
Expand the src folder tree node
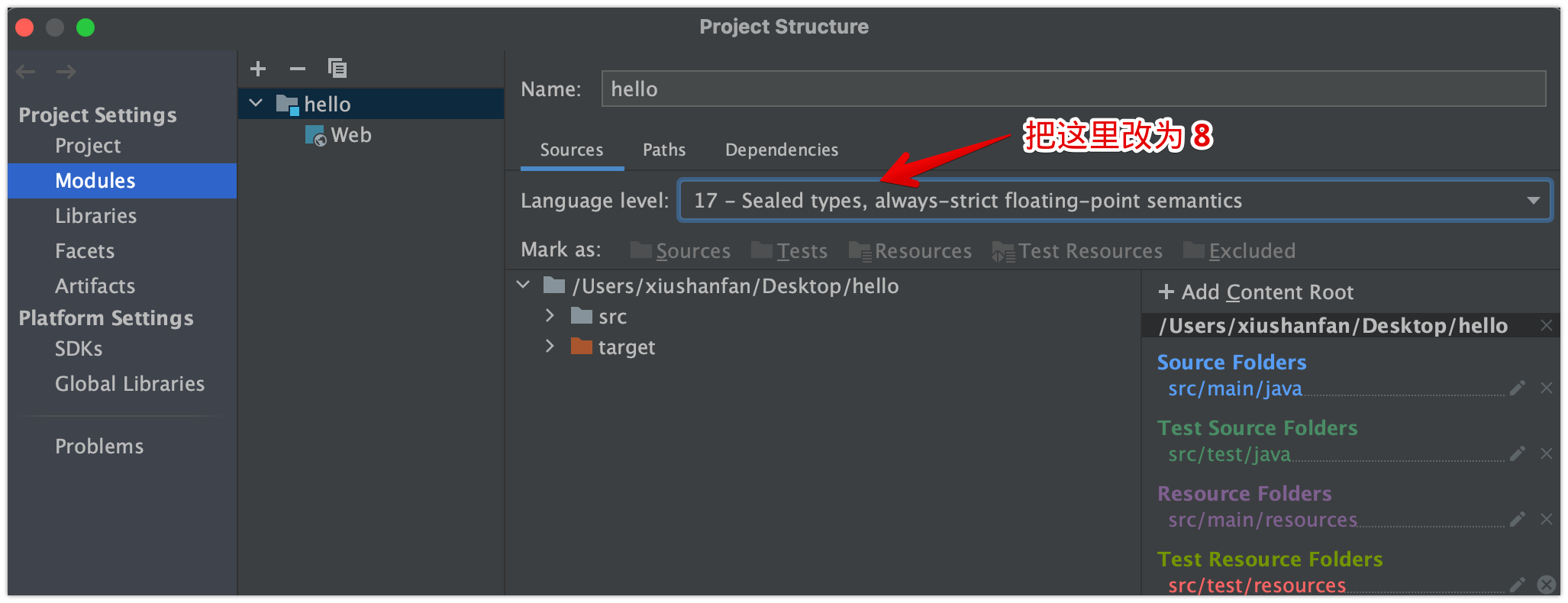click(550, 316)
